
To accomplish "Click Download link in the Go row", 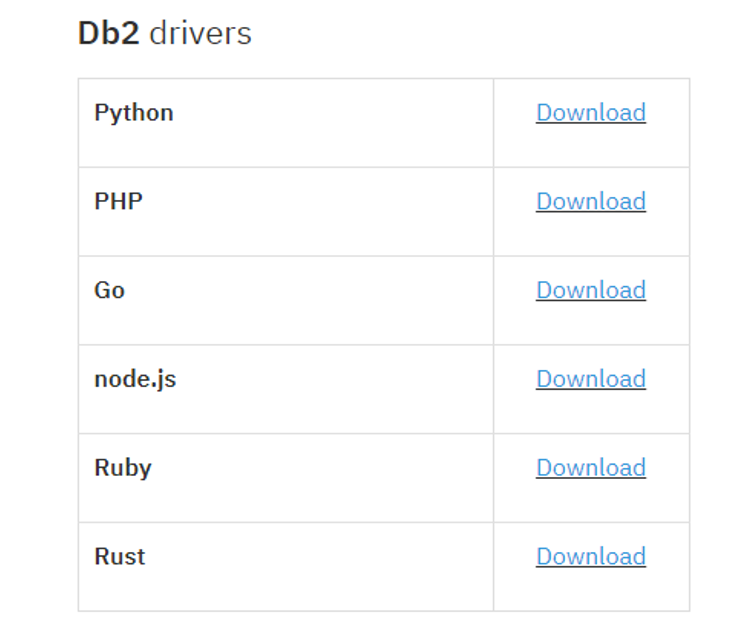I will 590,290.
